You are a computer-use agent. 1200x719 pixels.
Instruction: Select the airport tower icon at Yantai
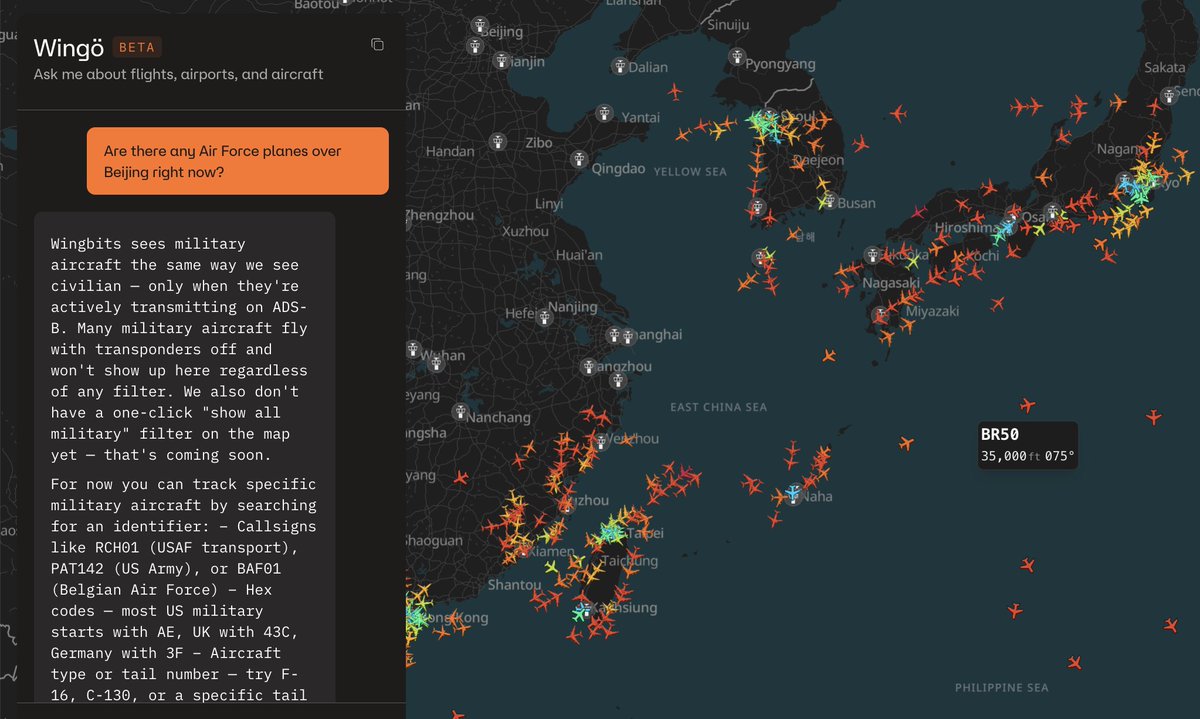(604, 114)
